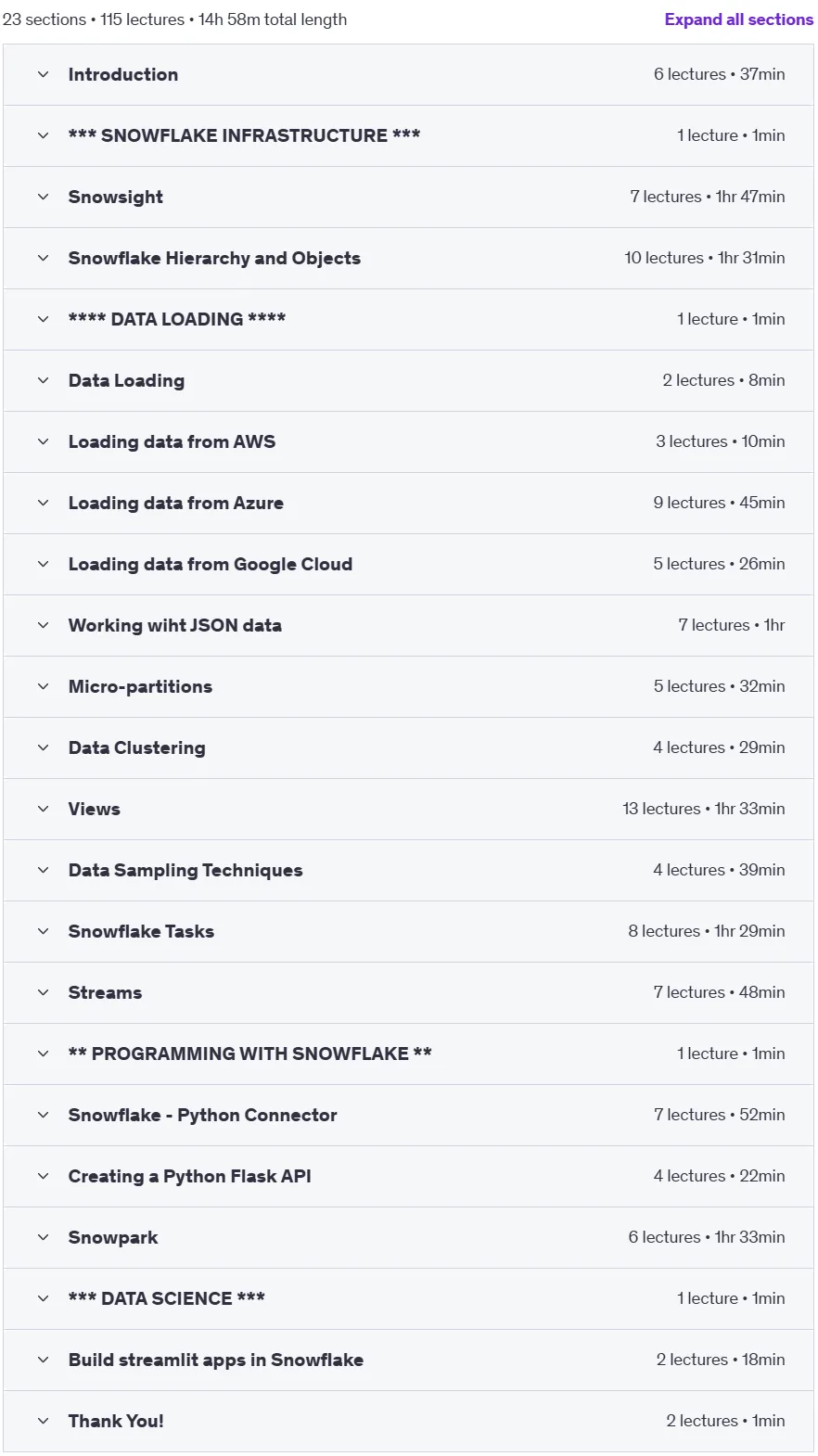Click Expand all sections link
The width and height of the screenshot is (818, 1456).
tap(738, 19)
